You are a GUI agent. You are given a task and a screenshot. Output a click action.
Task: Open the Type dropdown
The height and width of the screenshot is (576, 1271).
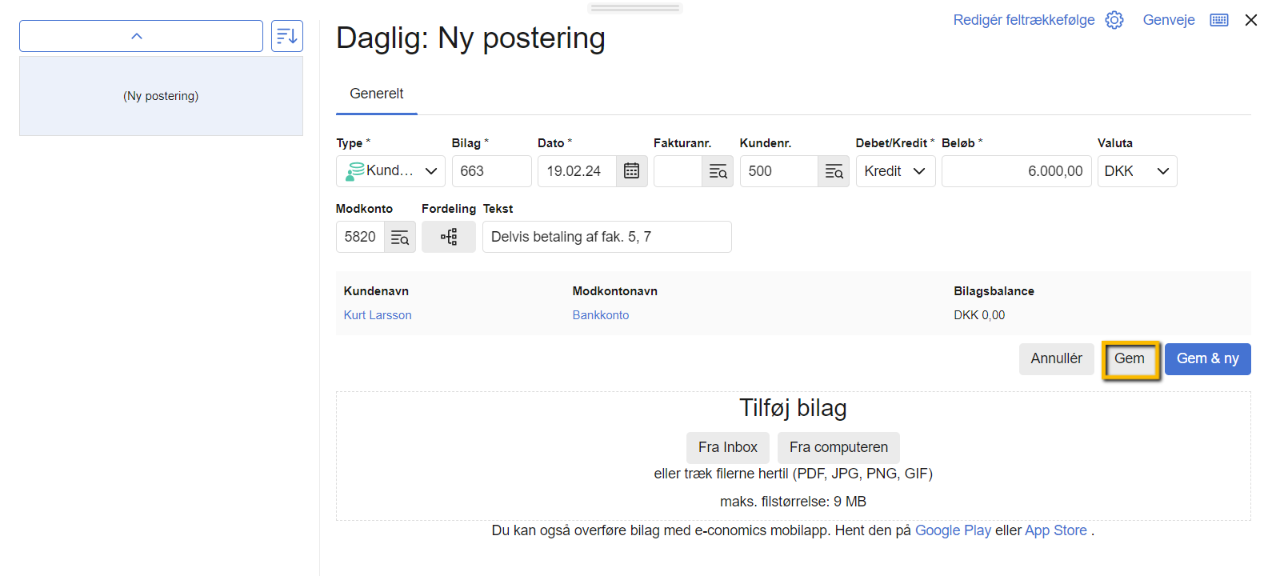pos(390,171)
